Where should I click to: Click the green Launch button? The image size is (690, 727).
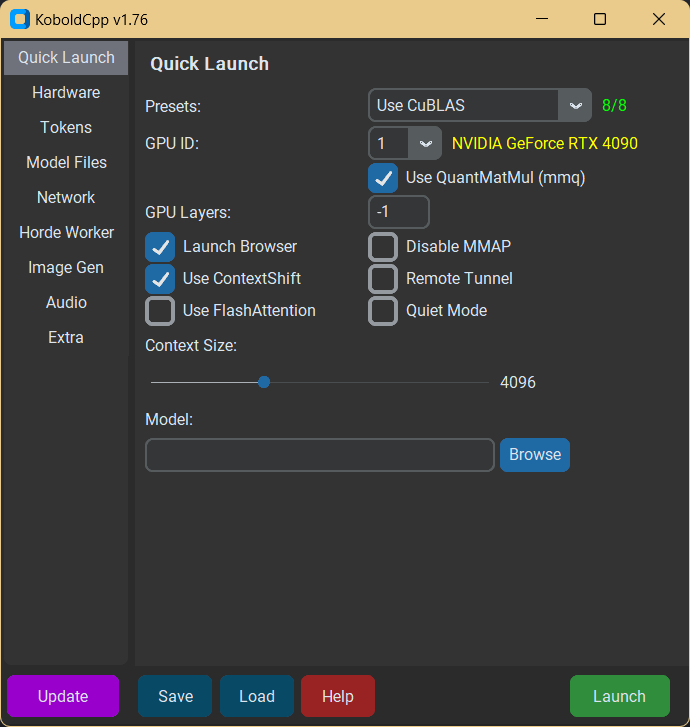pos(620,696)
